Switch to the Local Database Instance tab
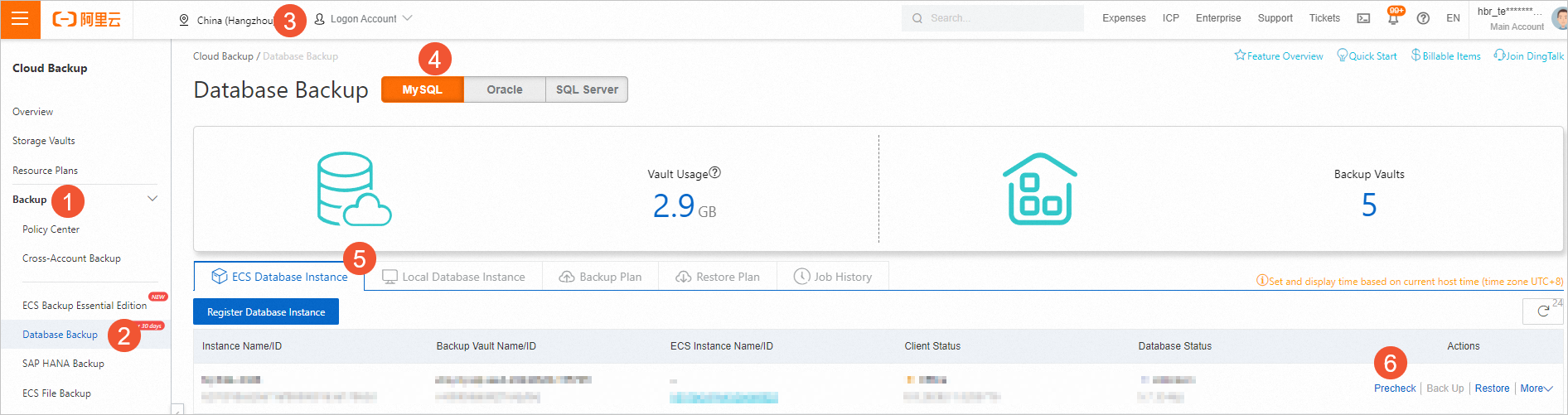The image size is (1568, 415). (453, 277)
